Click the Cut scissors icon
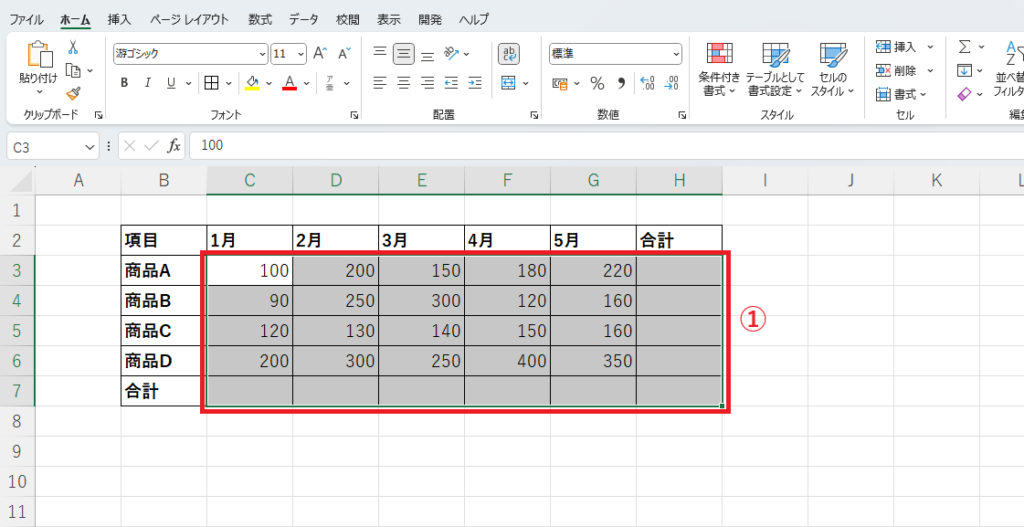This screenshot has width=1024, height=527. point(73,47)
